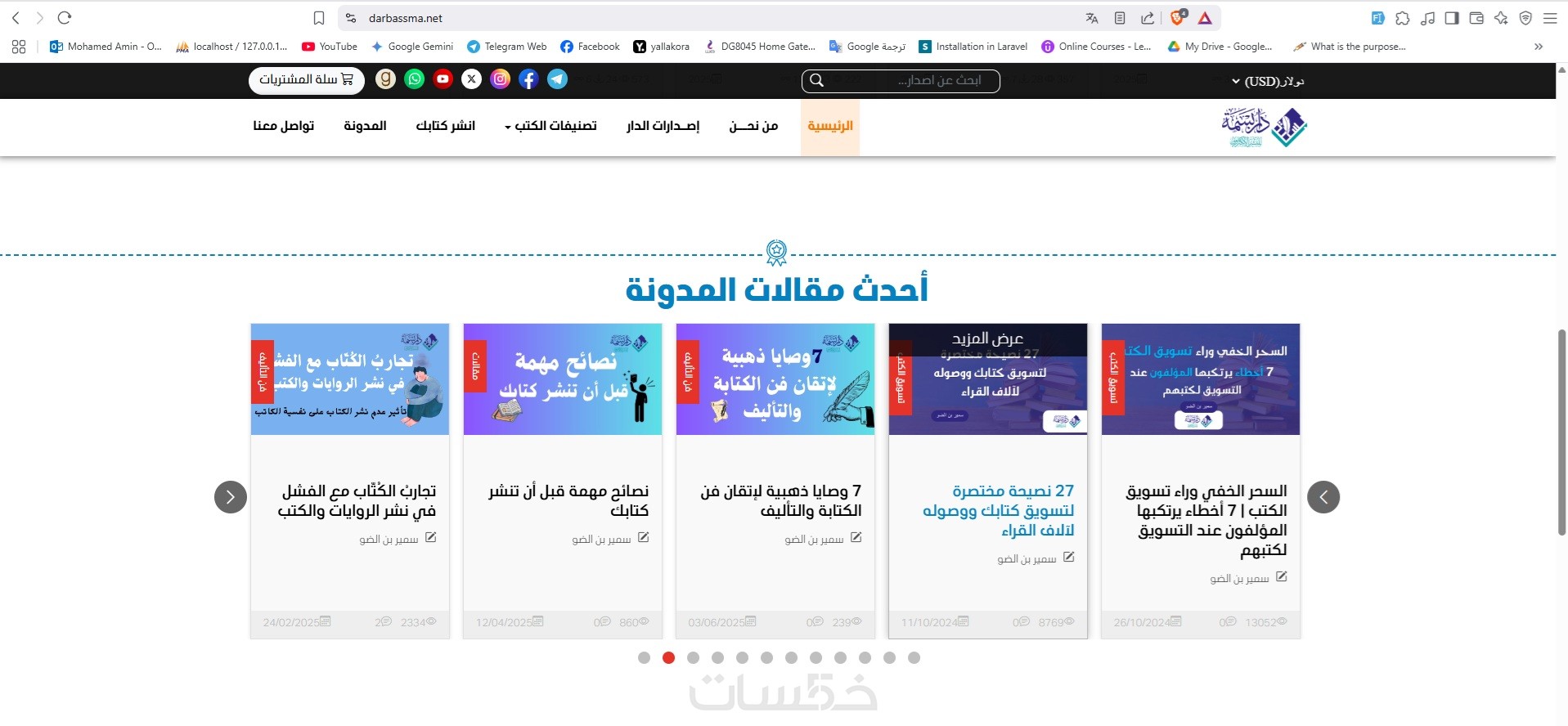1568x726 pixels.
Task: Open the انشر كتابك nav item
Action: [x=446, y=126]
